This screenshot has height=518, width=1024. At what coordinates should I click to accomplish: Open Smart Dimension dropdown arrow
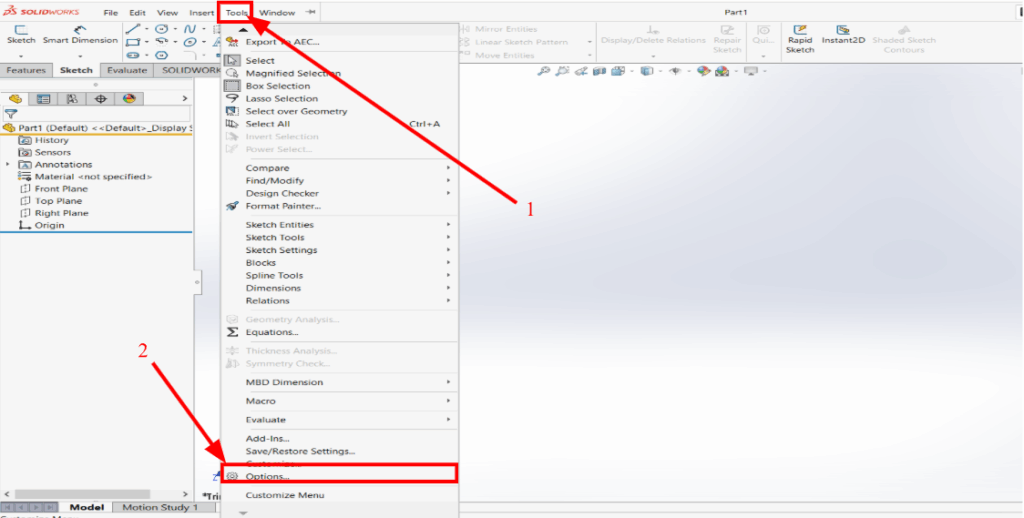tap(80, 56)
